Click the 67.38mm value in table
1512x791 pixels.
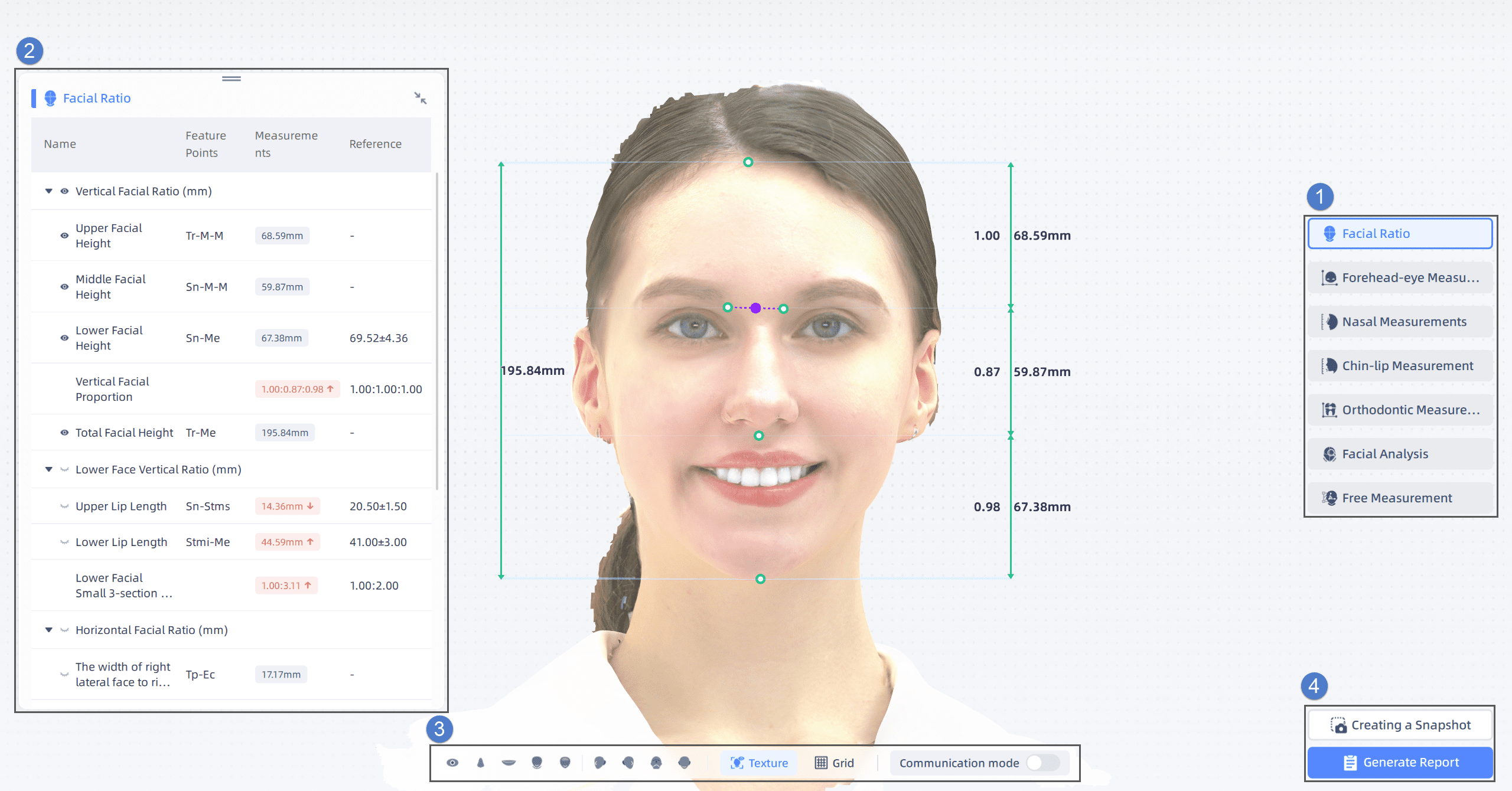[282, 338]
